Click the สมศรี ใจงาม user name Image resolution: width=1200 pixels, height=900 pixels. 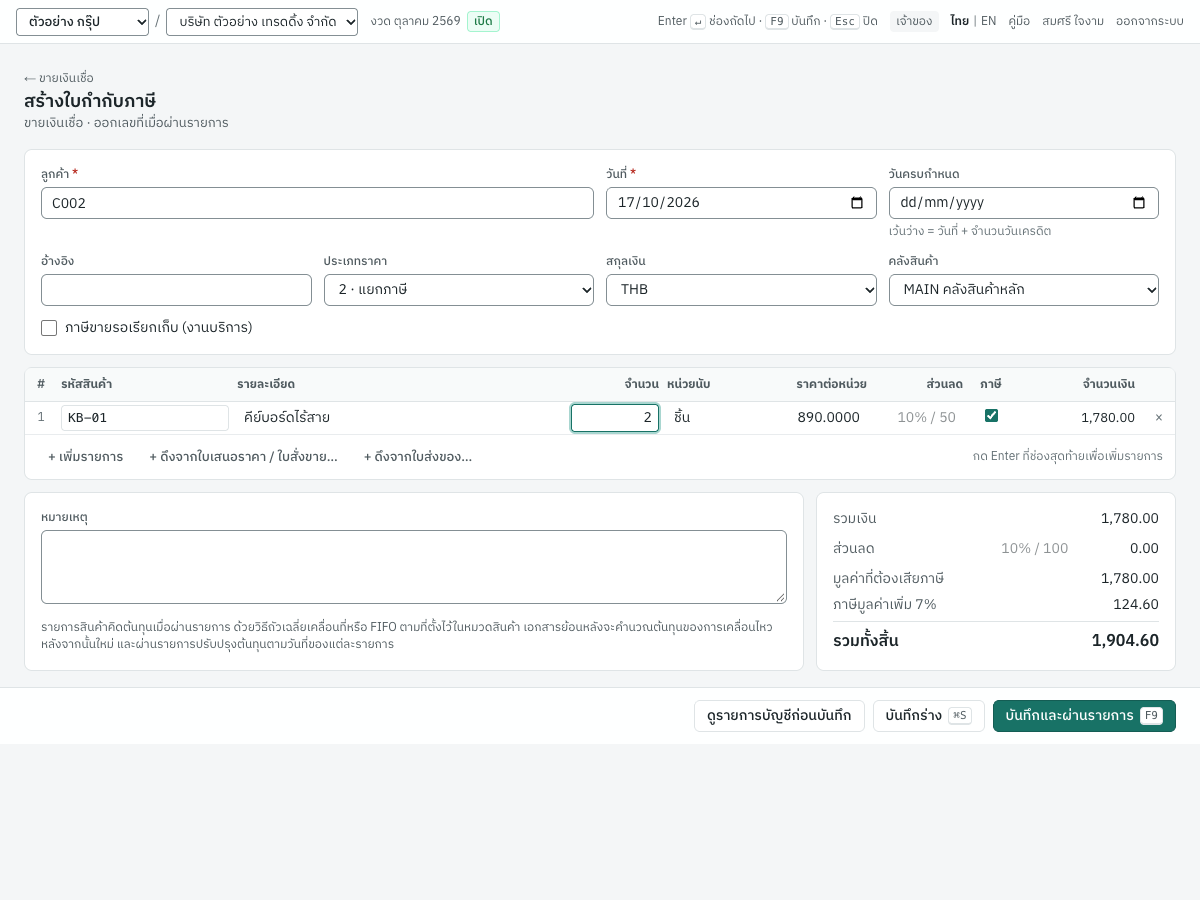[1073, 21]
